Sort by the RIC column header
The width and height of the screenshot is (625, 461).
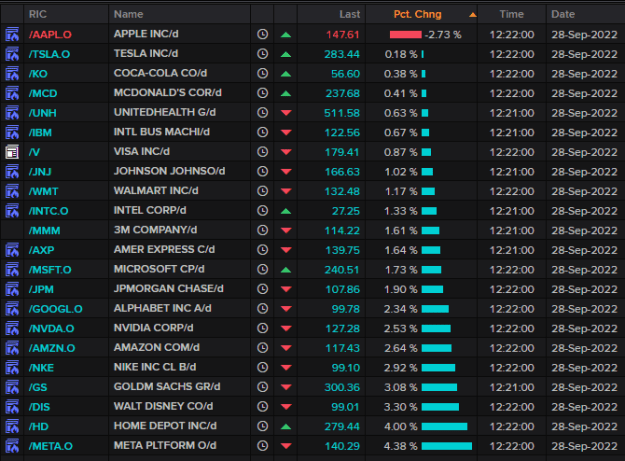click(37, 14)
